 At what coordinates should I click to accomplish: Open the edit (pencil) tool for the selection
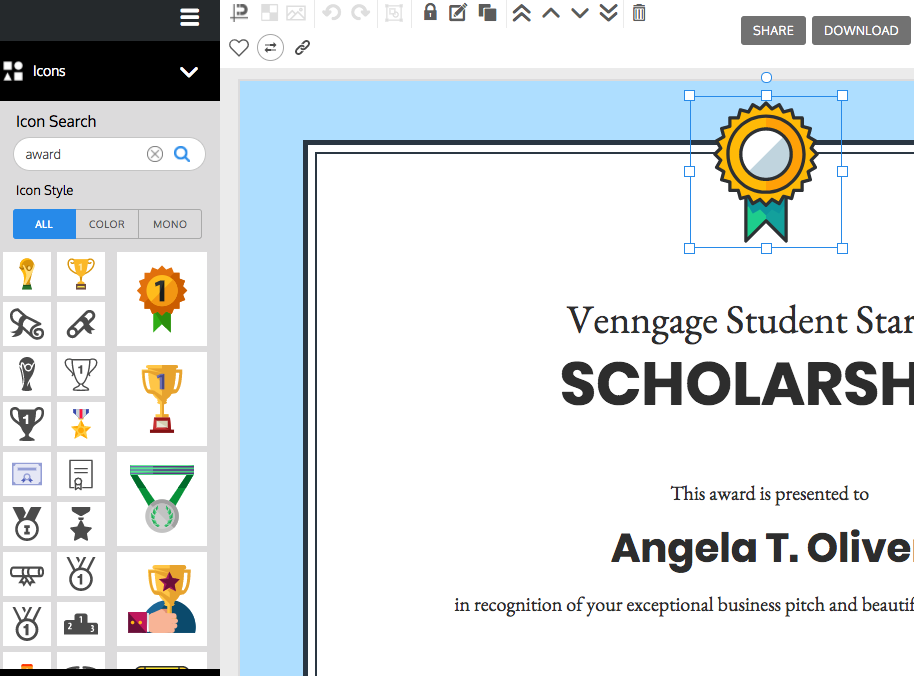click(x=458, y=13)
